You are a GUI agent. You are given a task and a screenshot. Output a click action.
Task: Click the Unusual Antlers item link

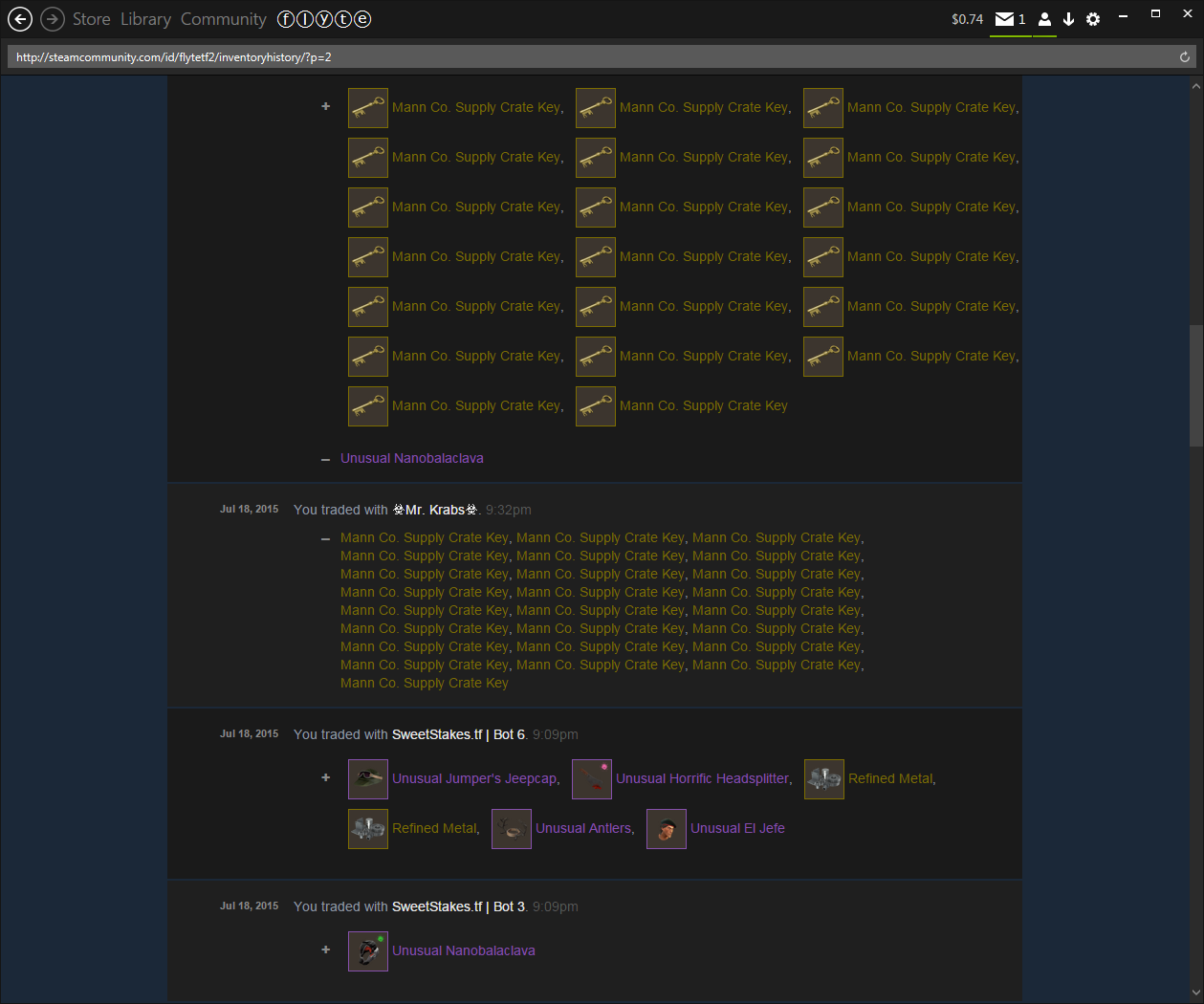click(x=583, y=829)
